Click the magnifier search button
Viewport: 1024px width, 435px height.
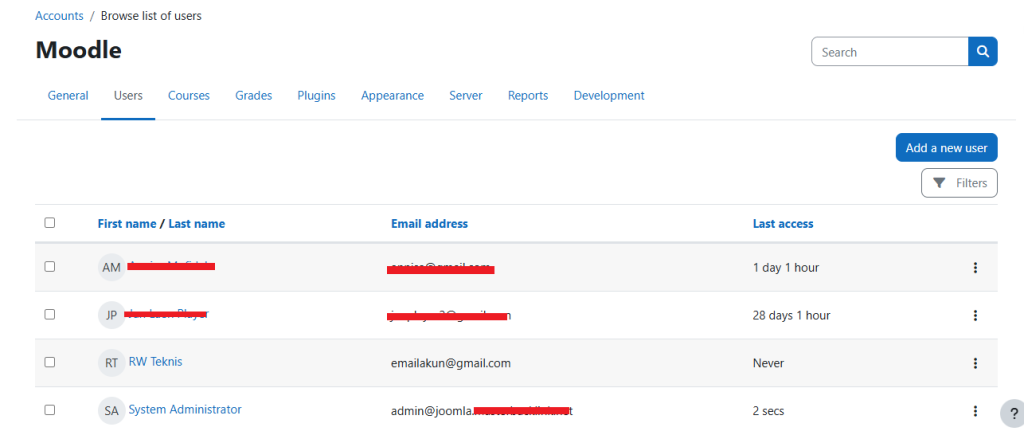point(983,52)
